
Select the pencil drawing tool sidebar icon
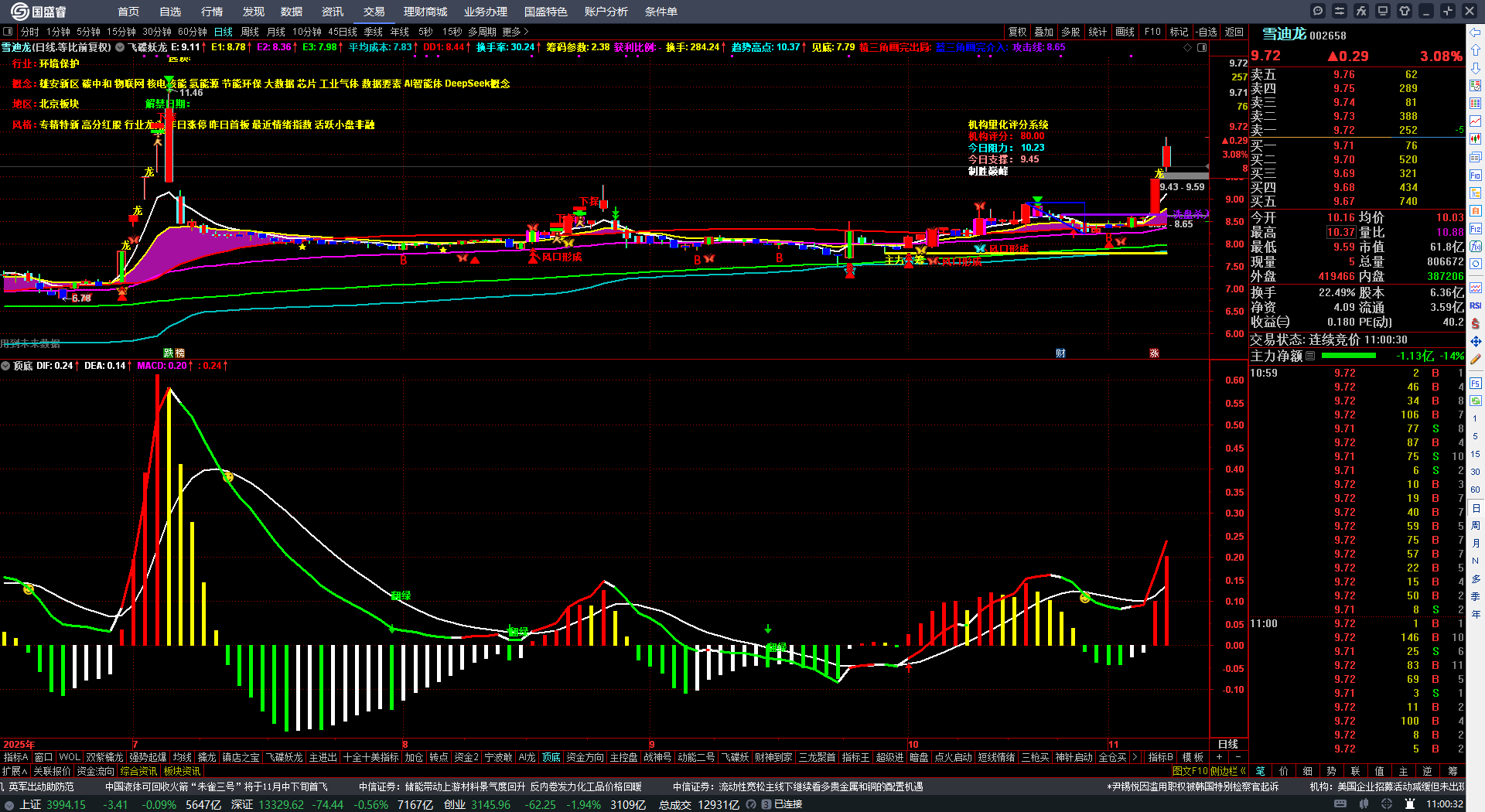[1476, 359]
